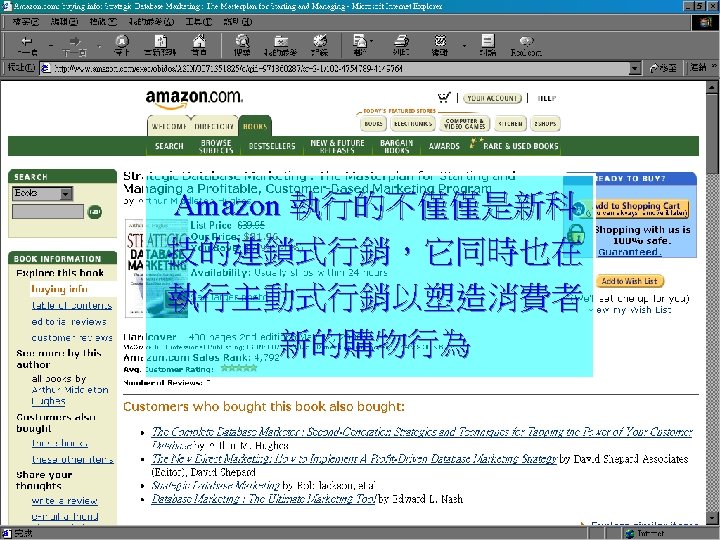
Task: Expand the address bar dropdown list
Action: 635,68
